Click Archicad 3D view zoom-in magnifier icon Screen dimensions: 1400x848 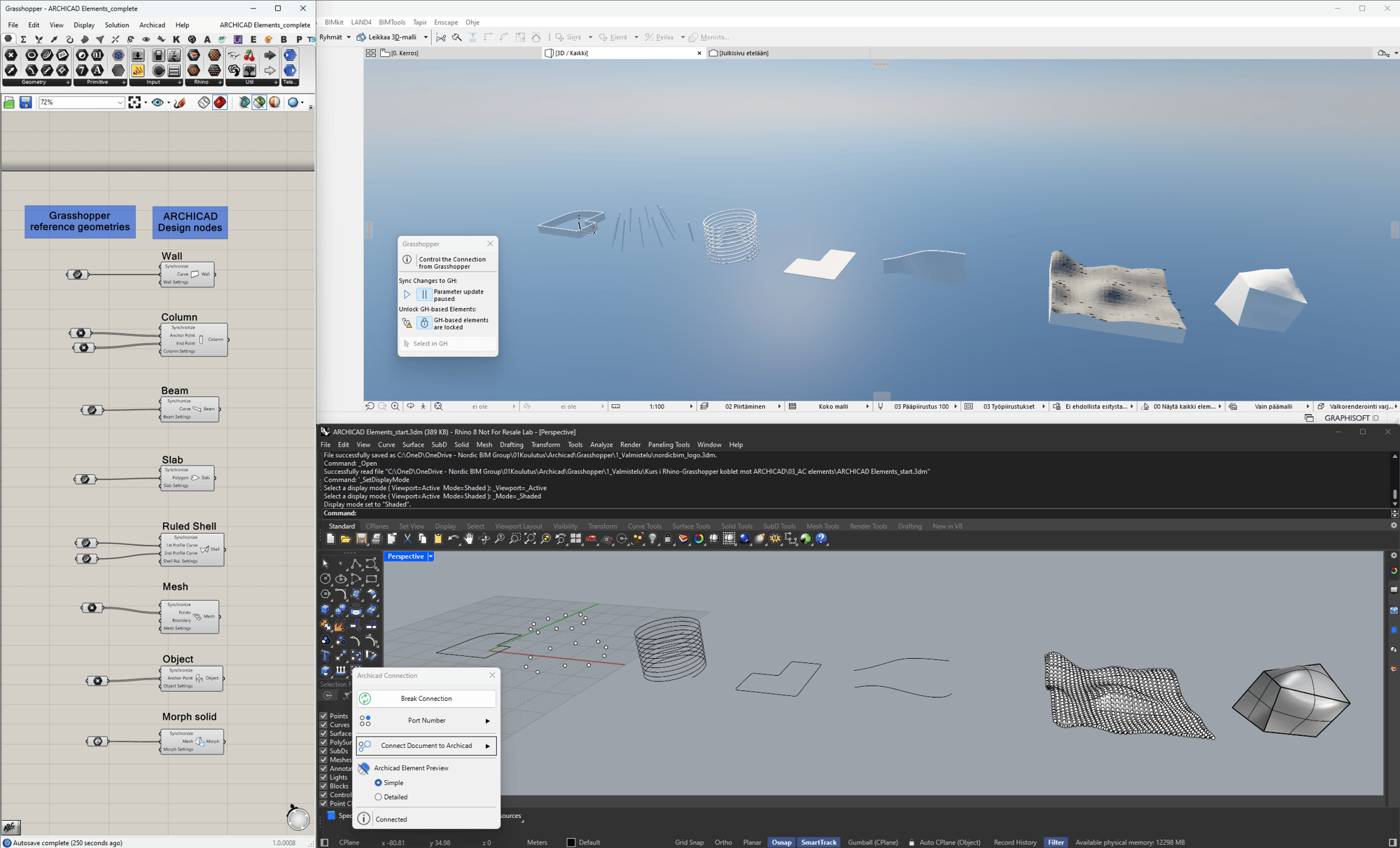395,406
